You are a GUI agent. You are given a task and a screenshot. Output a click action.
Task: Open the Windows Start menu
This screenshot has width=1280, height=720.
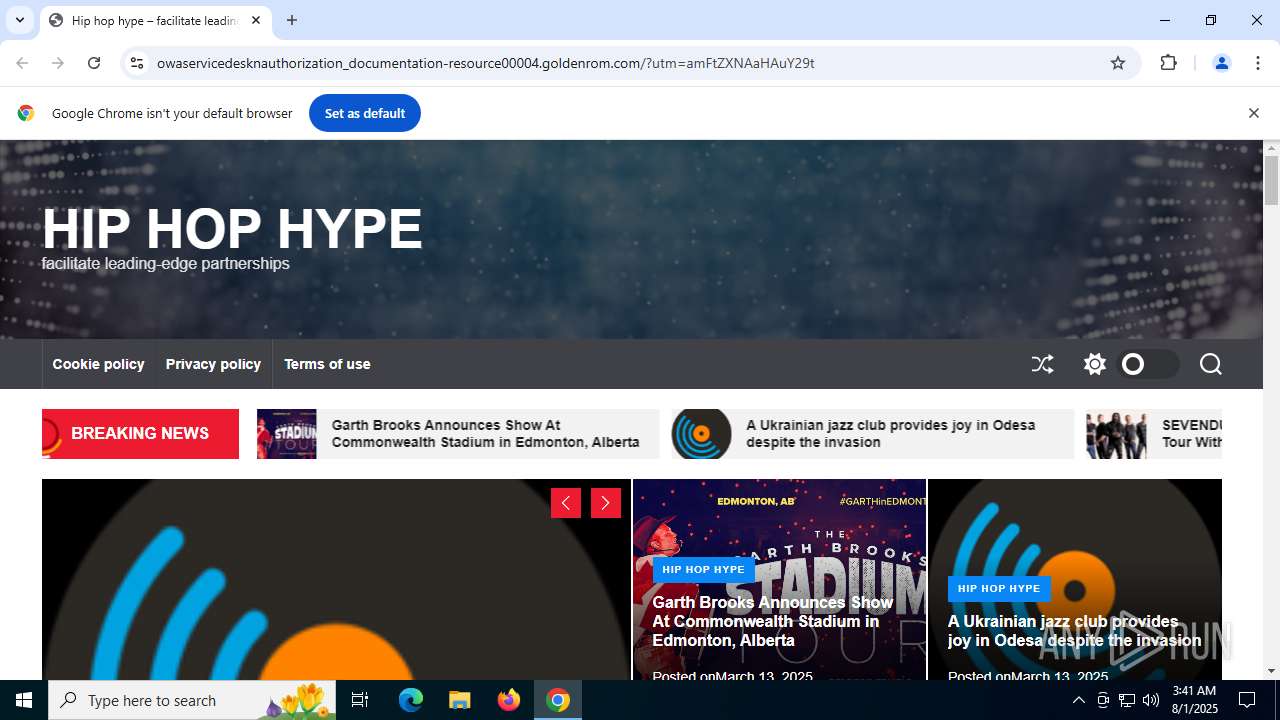tap(24, 700)
